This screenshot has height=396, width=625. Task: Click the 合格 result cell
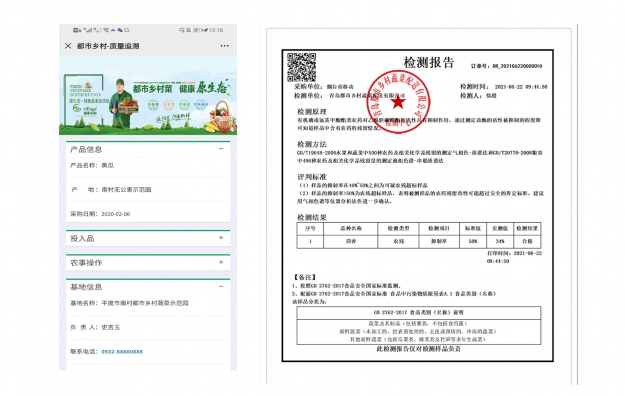527,241
